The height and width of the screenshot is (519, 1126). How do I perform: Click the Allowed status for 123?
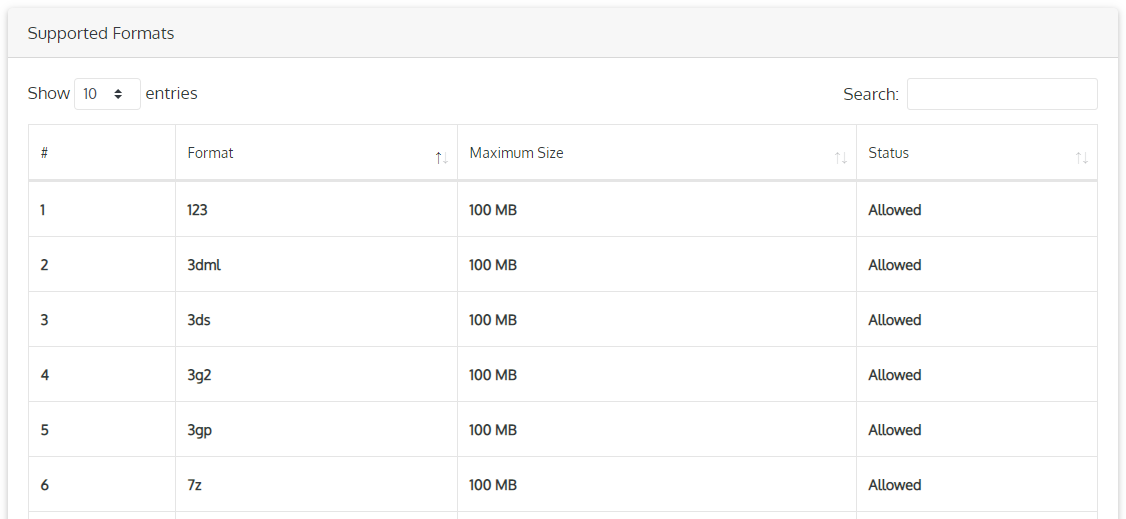(x=894, y=210)
